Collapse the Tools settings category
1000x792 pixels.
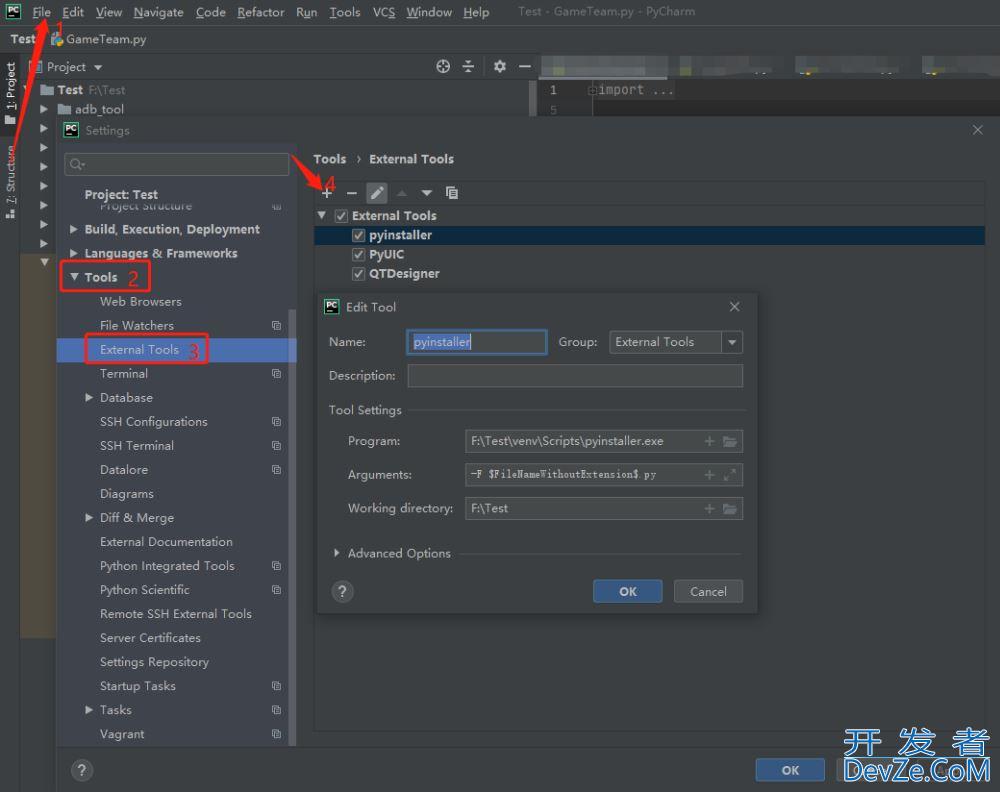point(74,277)
